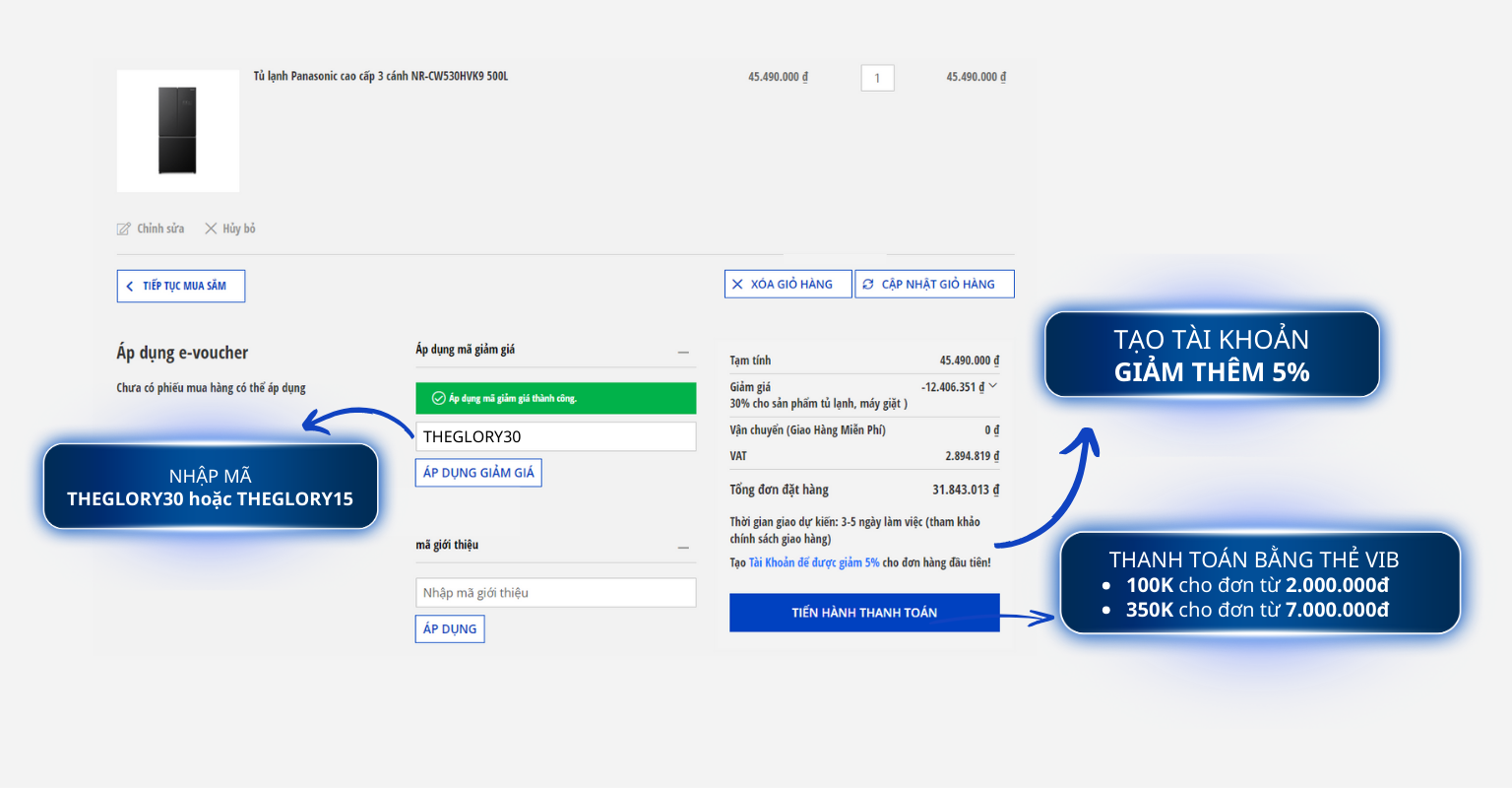1512x788 pixels.
Task: Click the discount code field containing THEGLORY30
Action: 556,436
